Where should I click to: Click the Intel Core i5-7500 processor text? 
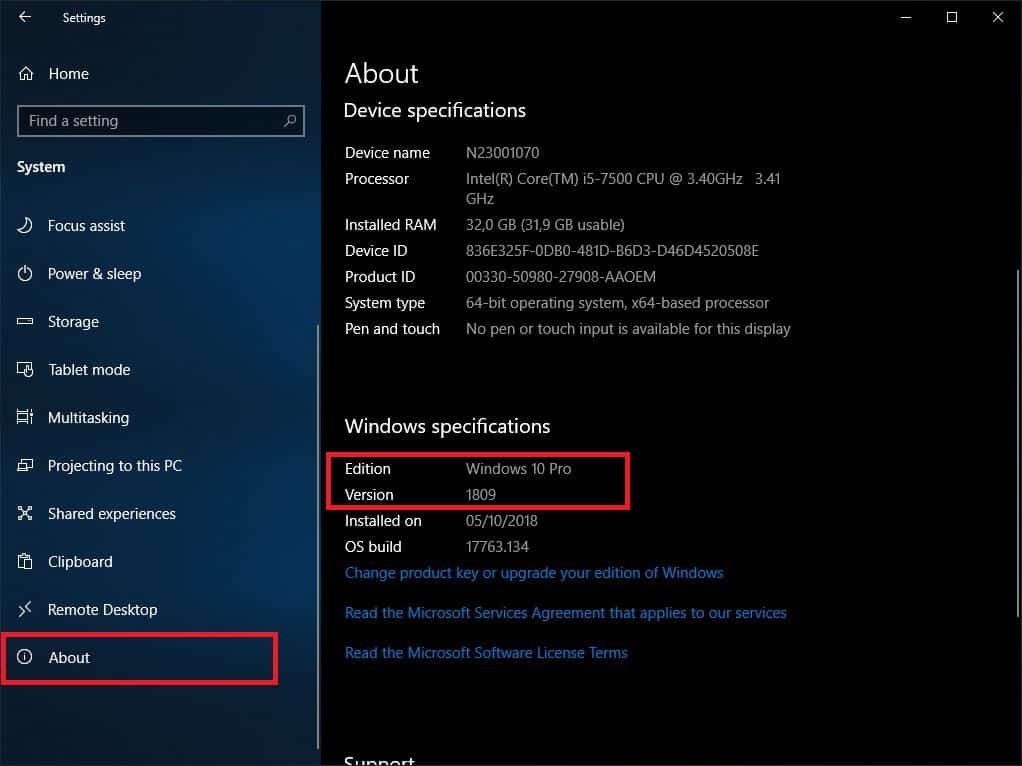click(623, 188)
